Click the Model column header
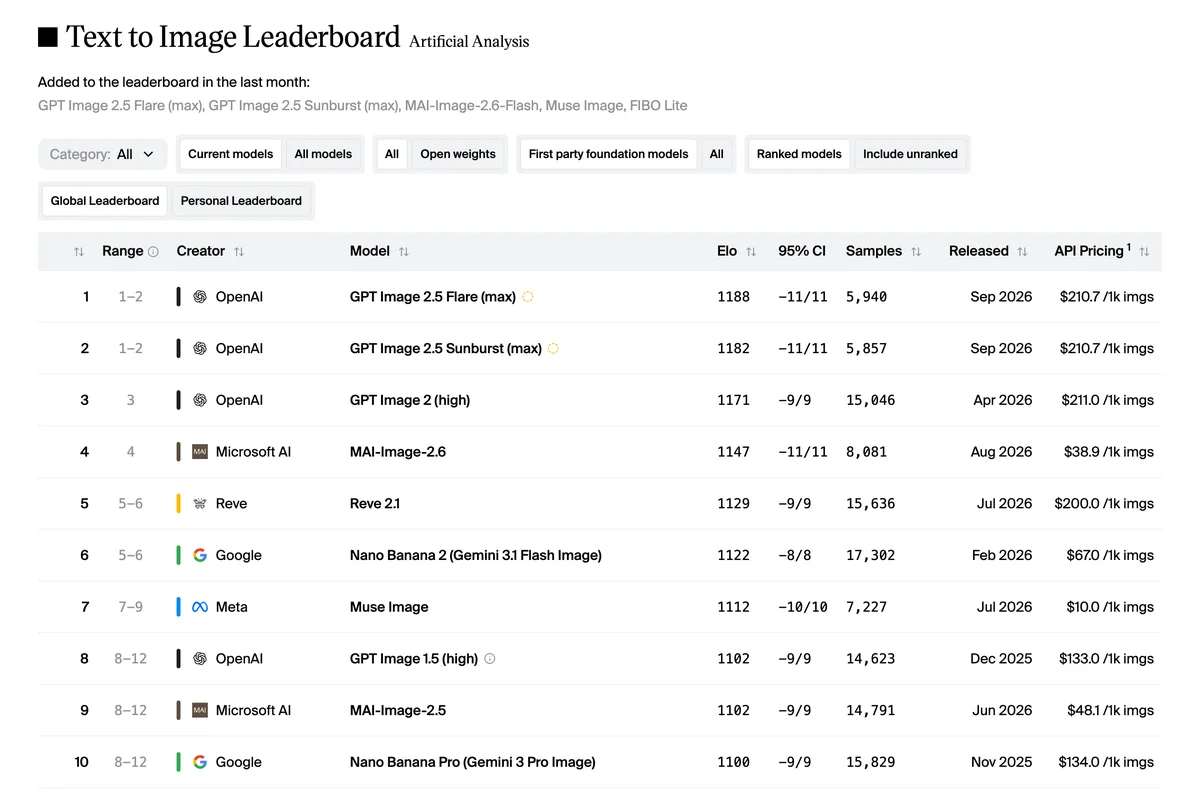 pos(370,251)
